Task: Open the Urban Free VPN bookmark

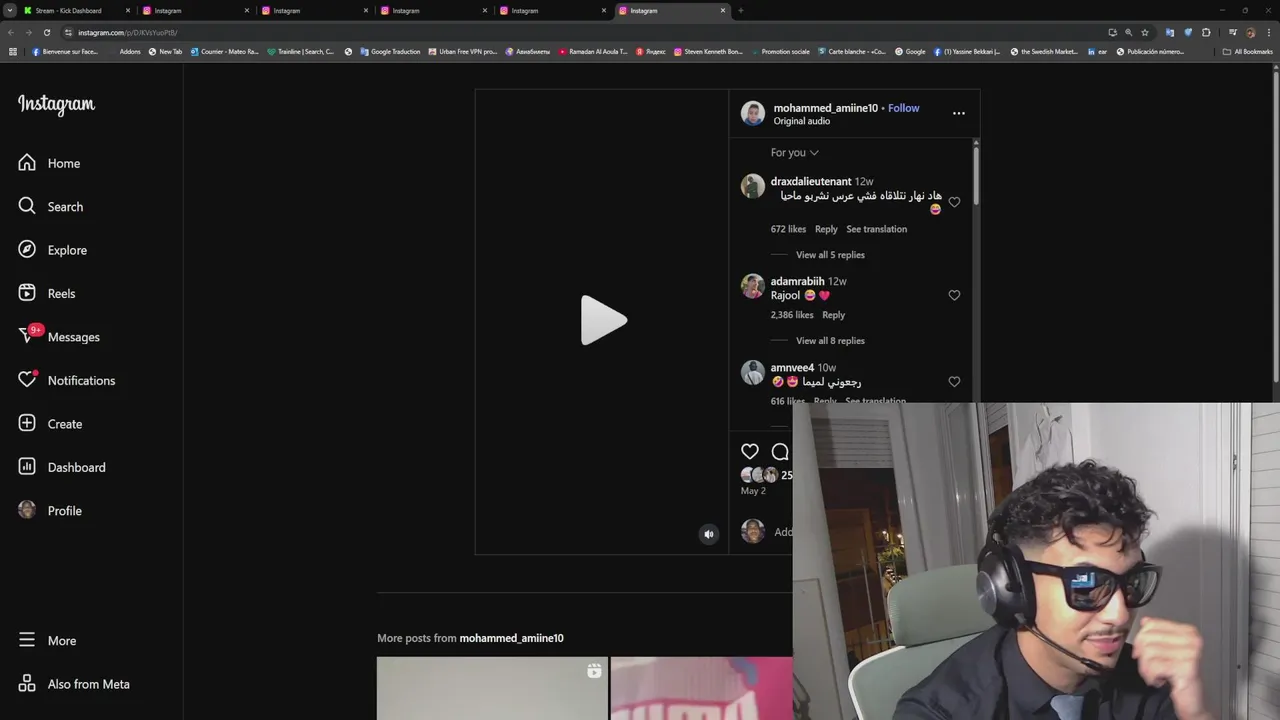Action: tap(462, 51)
